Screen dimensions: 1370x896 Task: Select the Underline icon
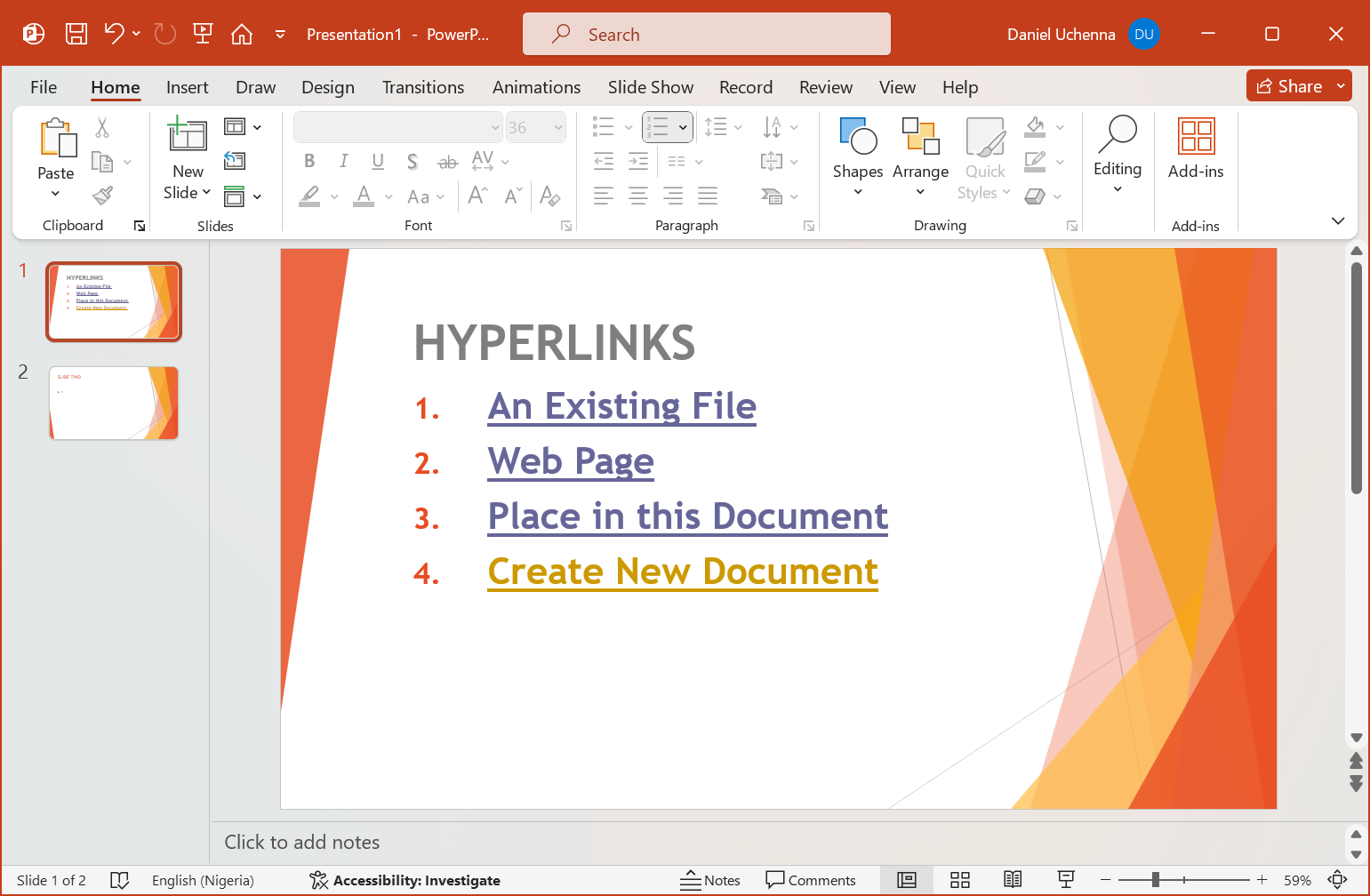[378, 161]
